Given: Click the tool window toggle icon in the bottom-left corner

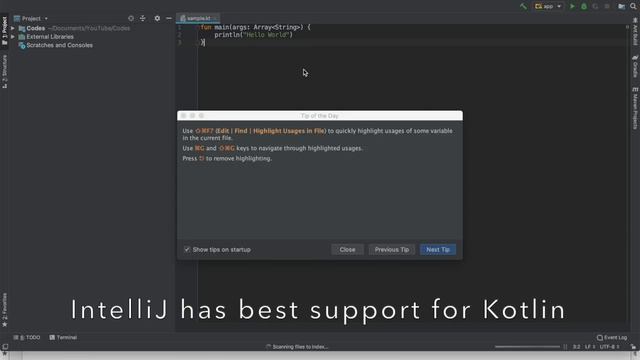Looking at the screenshot, I should point(4,347).
